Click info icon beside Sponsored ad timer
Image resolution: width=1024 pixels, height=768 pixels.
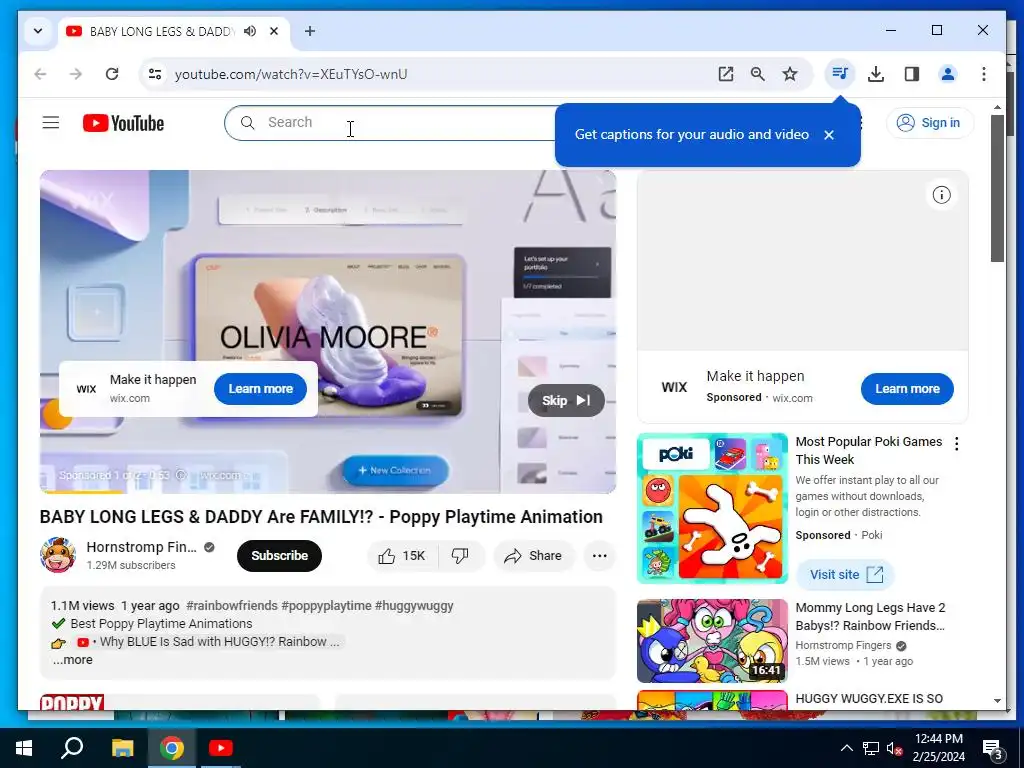182,475
